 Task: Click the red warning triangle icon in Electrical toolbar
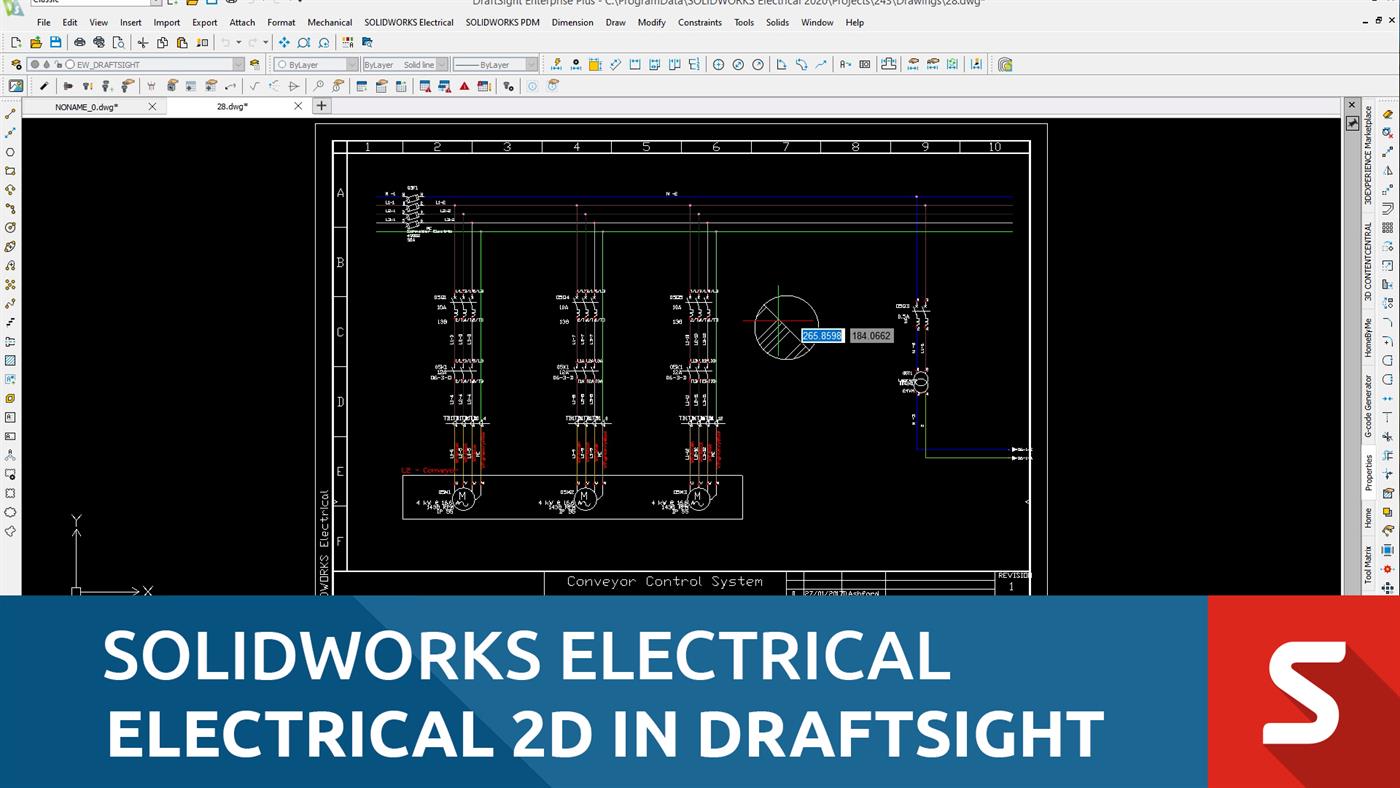point(465,86)
